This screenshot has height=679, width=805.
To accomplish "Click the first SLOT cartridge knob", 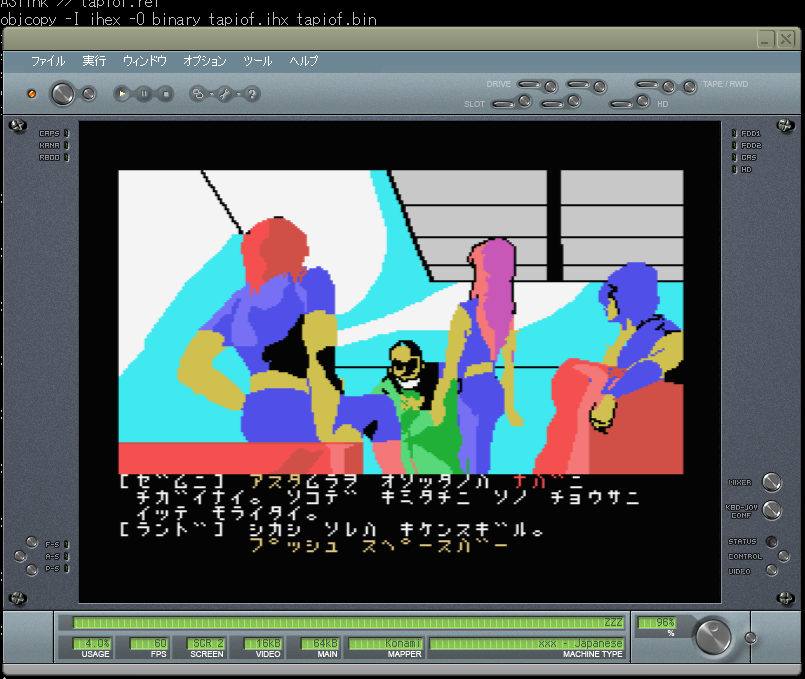I will click(x=525, y=101).
